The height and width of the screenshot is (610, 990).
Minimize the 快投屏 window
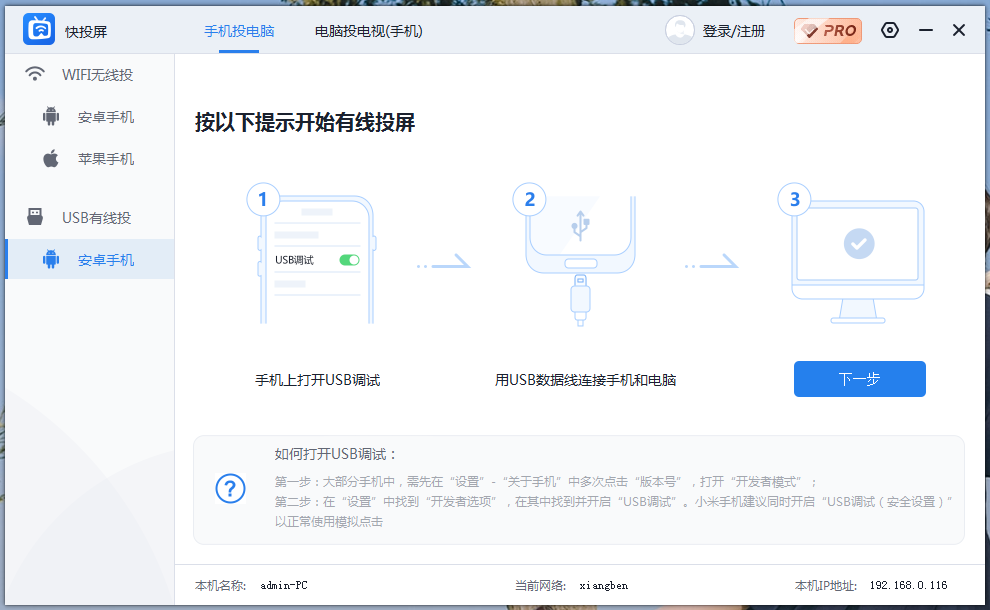point(926,30)
